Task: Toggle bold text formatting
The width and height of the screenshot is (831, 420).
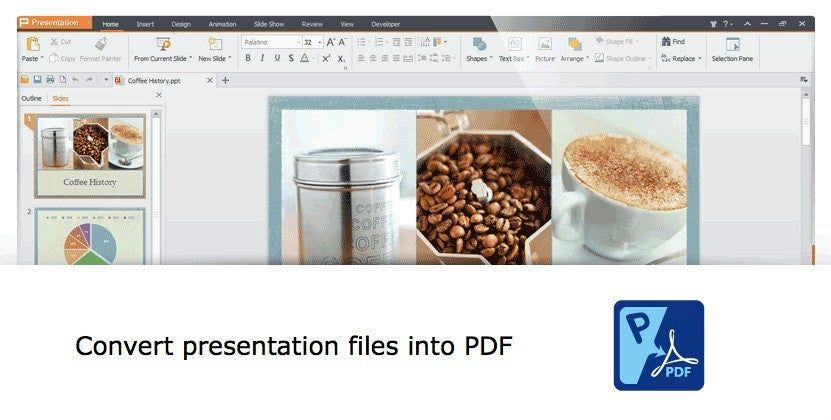Action: 248,59
